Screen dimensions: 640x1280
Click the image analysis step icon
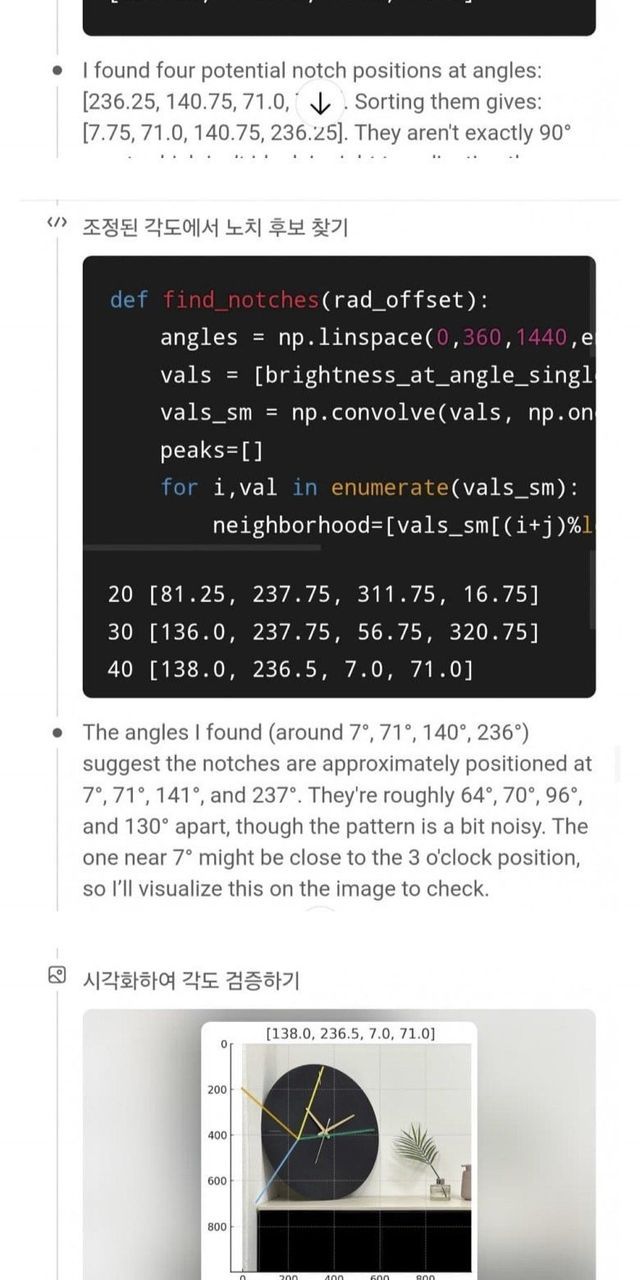(57, 975)
